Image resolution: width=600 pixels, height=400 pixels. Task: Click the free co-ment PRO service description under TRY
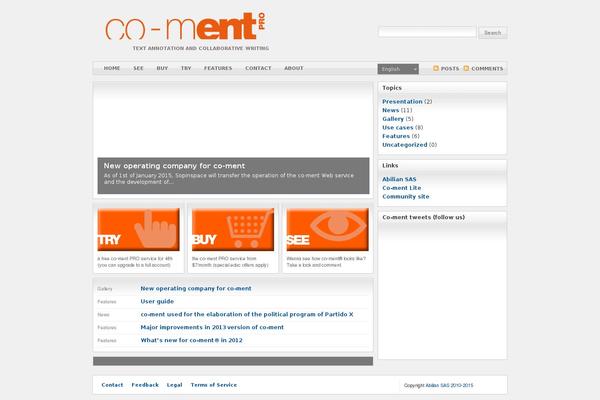tap(135, 262)
